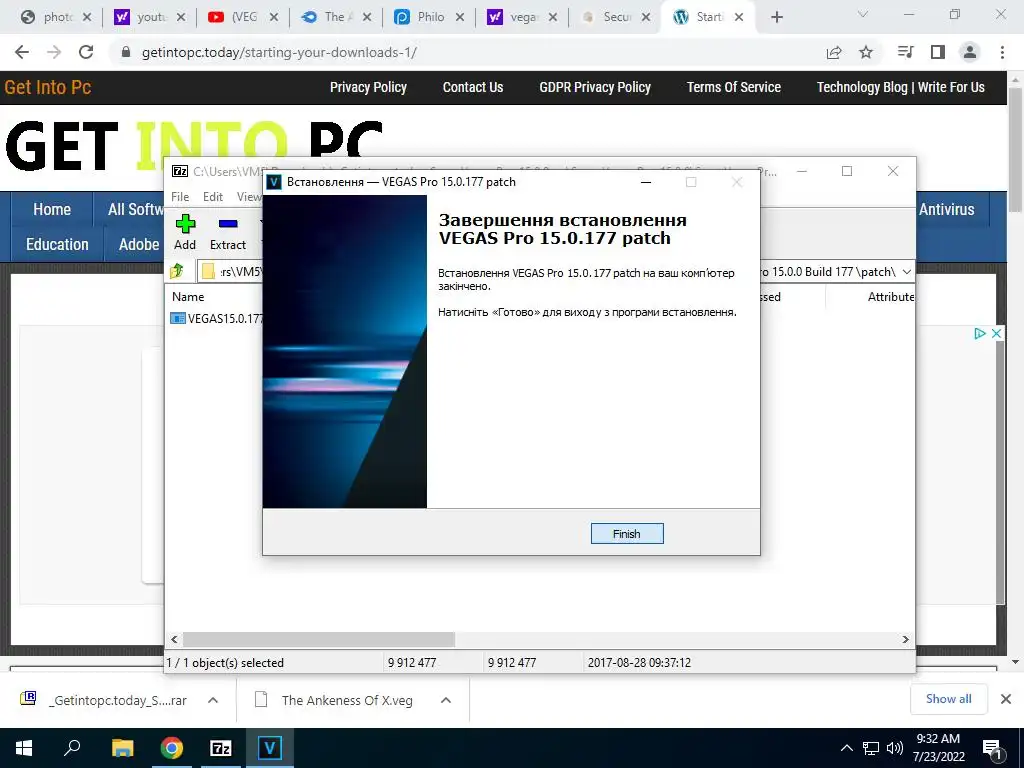
Task: Open the Contact Us link
Action: (x=473, y=87)
